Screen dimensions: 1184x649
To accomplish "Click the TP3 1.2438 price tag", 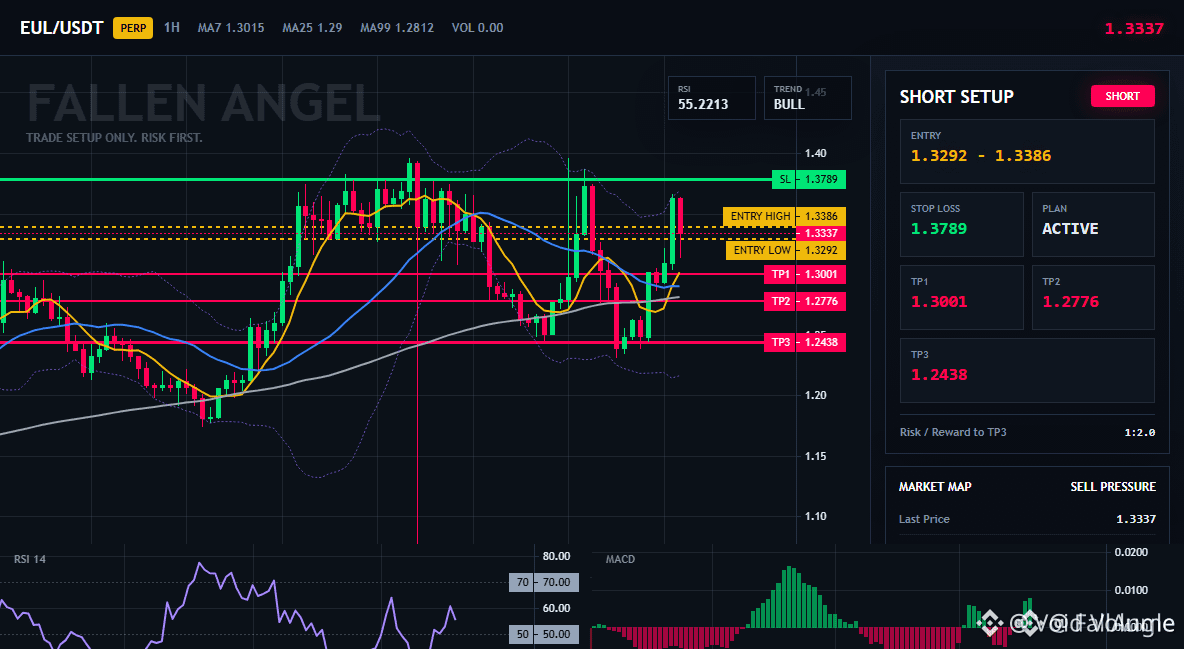I will tap(805, 342).
